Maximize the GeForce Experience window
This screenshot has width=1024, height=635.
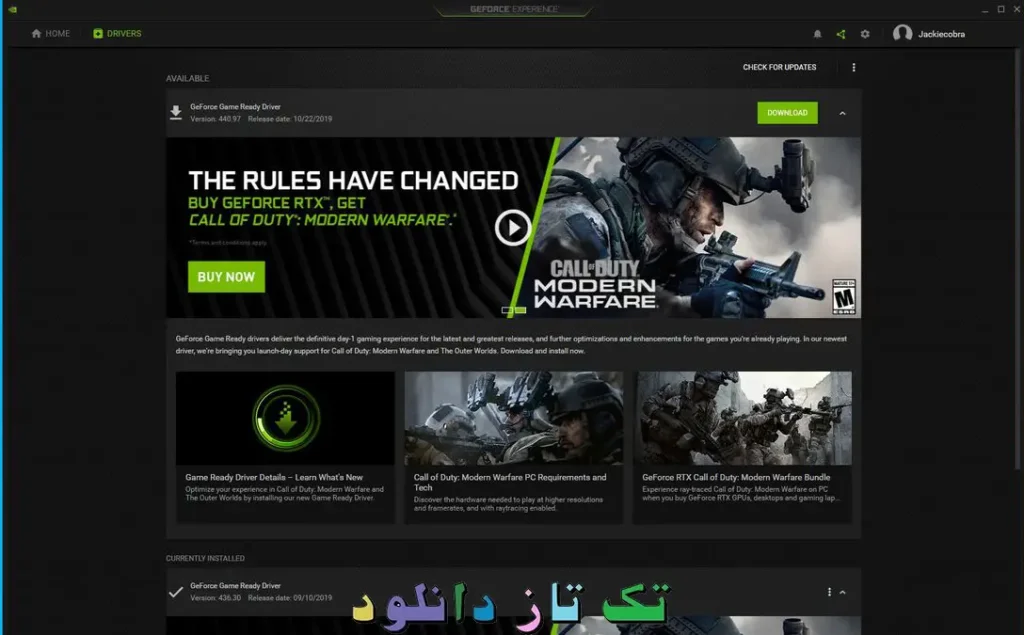pos(1001,9)
